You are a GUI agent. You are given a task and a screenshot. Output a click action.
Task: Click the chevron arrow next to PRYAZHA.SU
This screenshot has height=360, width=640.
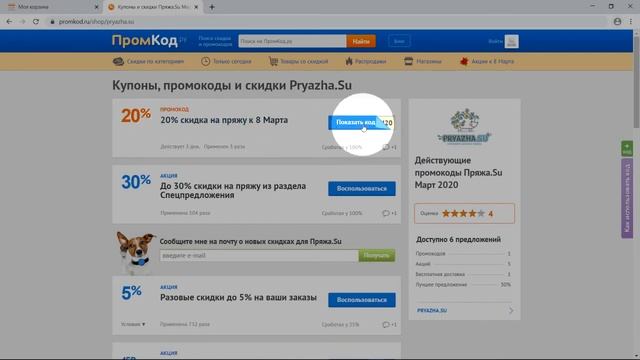click(x=511, y=311)
